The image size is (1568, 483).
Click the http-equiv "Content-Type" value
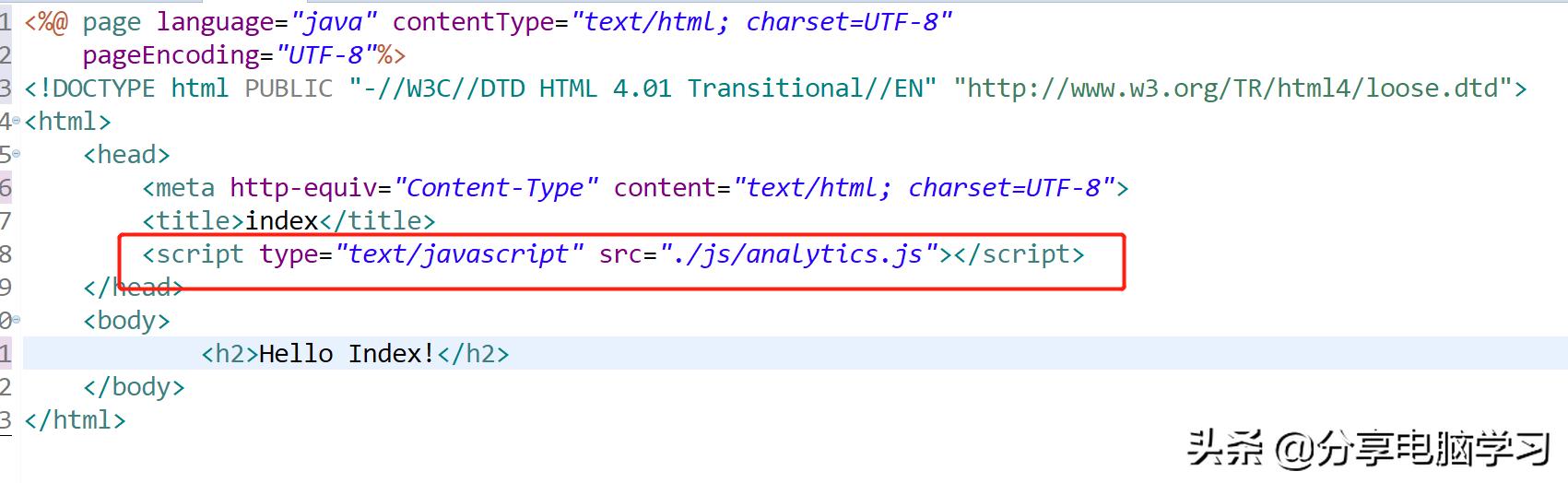(x=496, y=188)
